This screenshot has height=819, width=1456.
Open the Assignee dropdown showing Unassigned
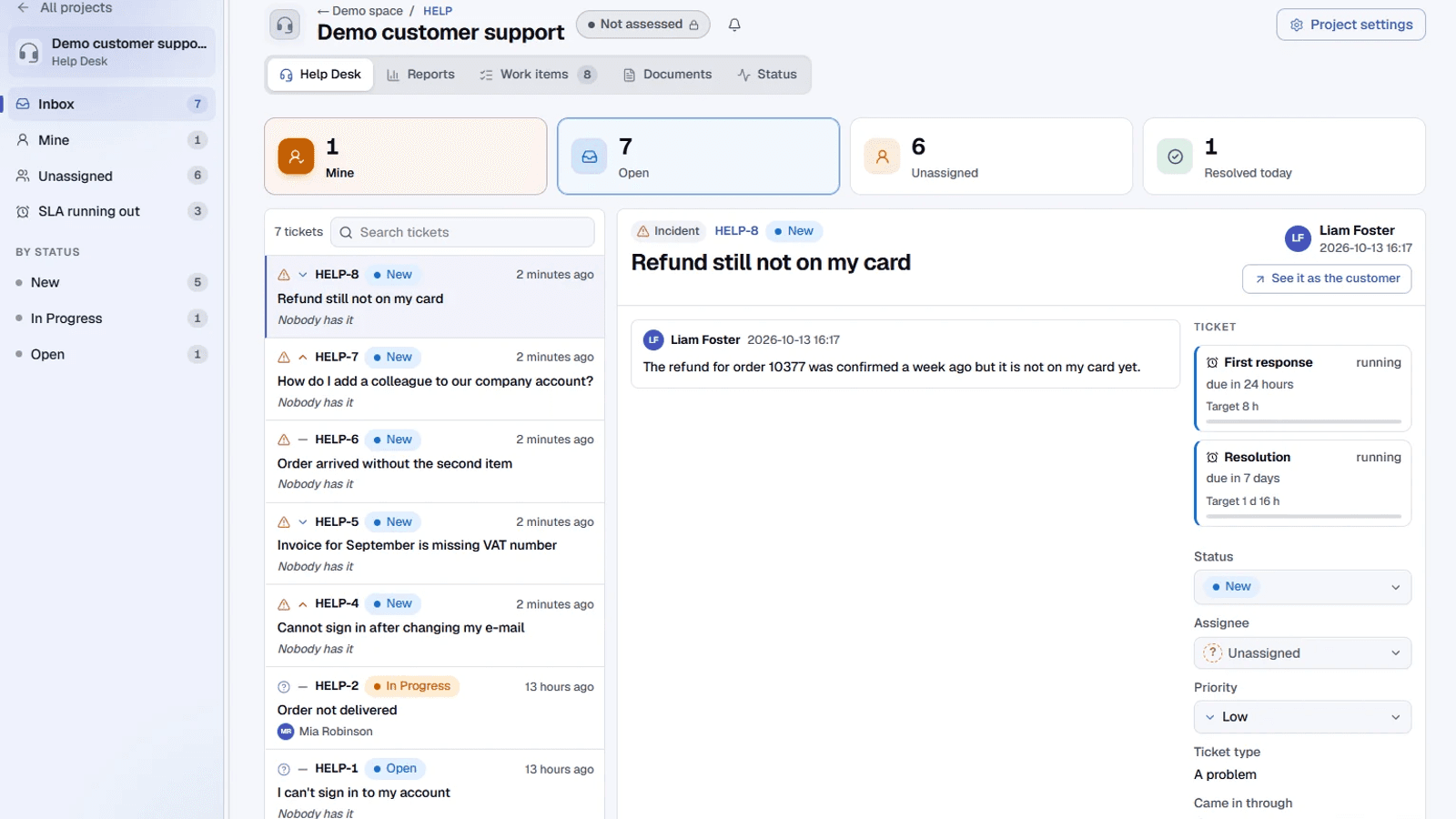pos(1302,653)
